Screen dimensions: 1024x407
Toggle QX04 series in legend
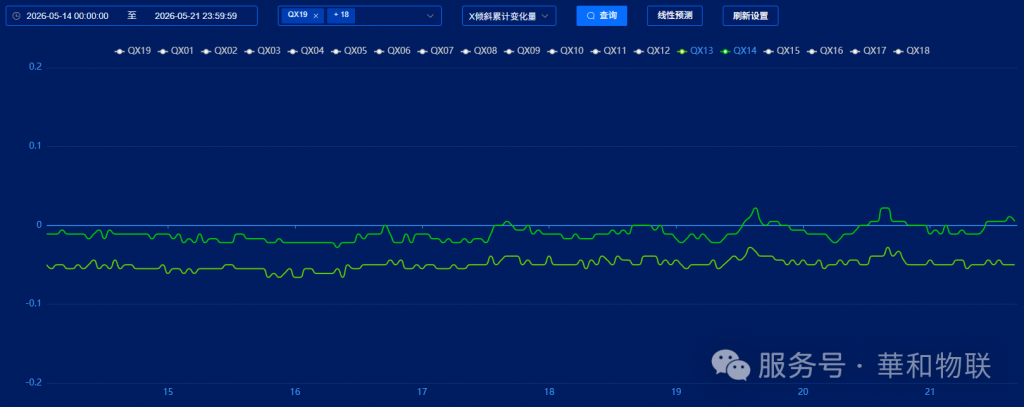click(306, 50)
